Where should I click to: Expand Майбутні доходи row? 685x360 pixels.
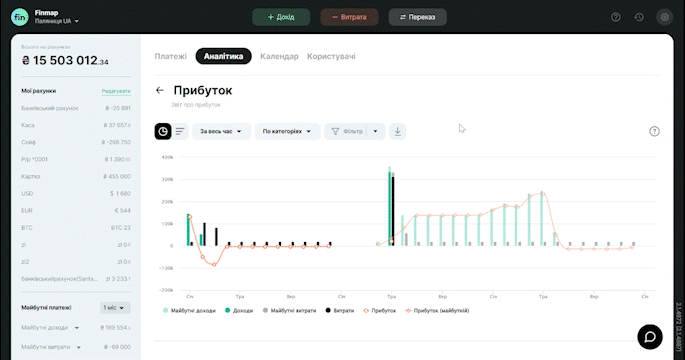76,328
